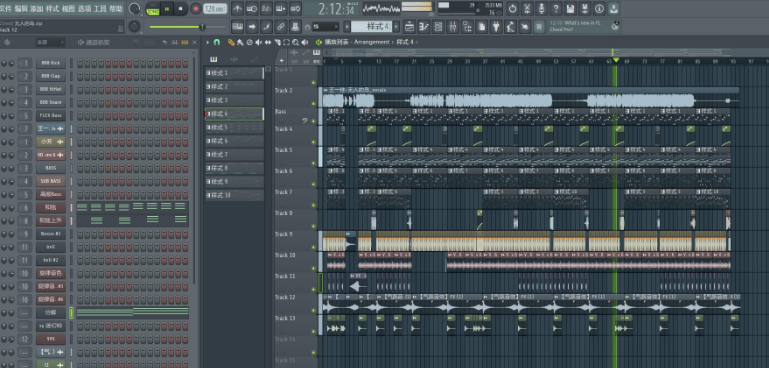Open the mixer shortcut icon
Viewport: 769px width, 368px height.
tap(453, 26)
